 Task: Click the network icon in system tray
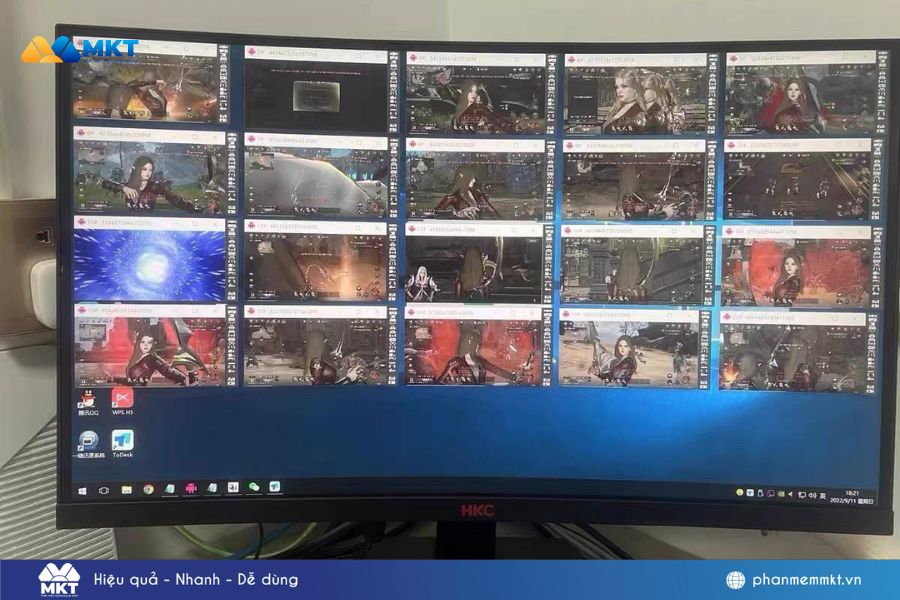[x=800, y=495]
